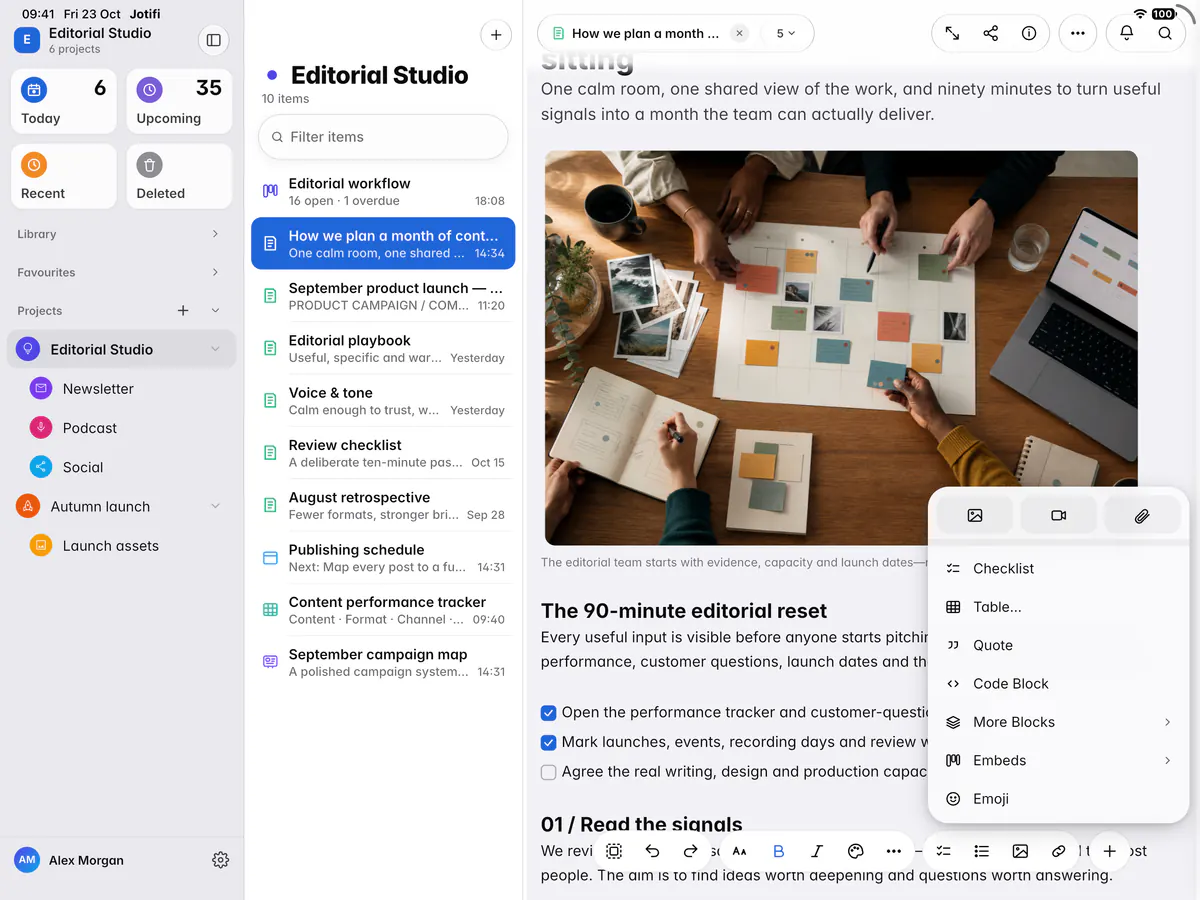Image resolution: width=1200 pixels, height=900 pixels.
Task: Open the Podcast sub-project
Action: tap(122, 428)
